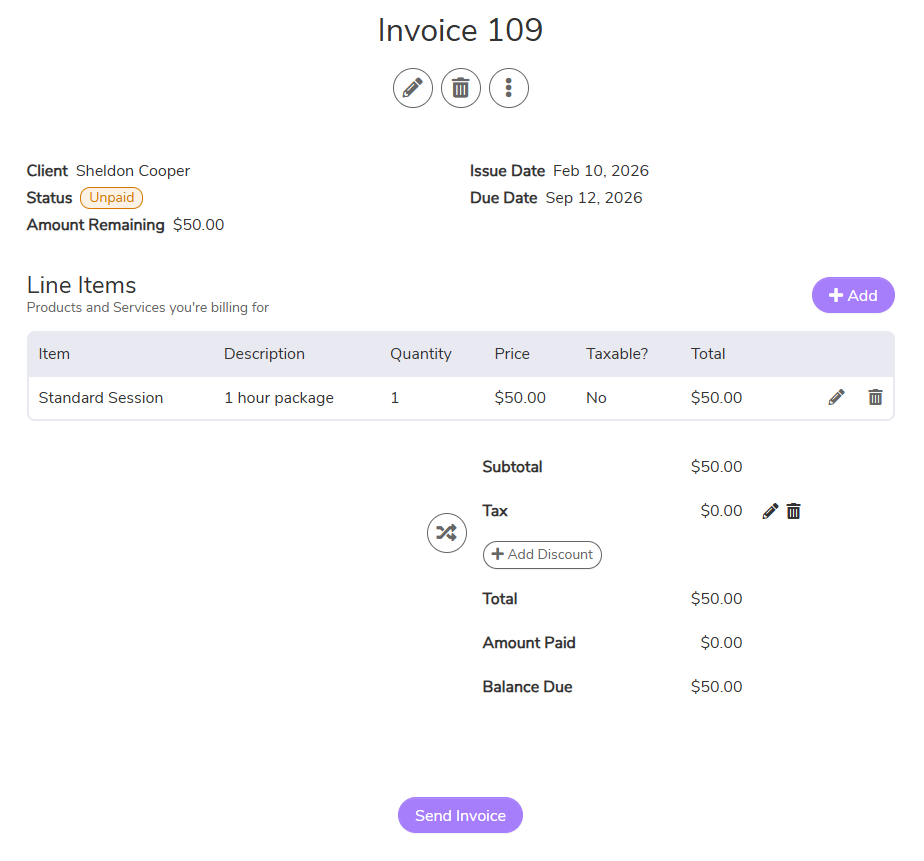This screenshot has width=924, height=861.
Task: Select the Description column header
Action: pyautogui.click(x=264, y=354)
